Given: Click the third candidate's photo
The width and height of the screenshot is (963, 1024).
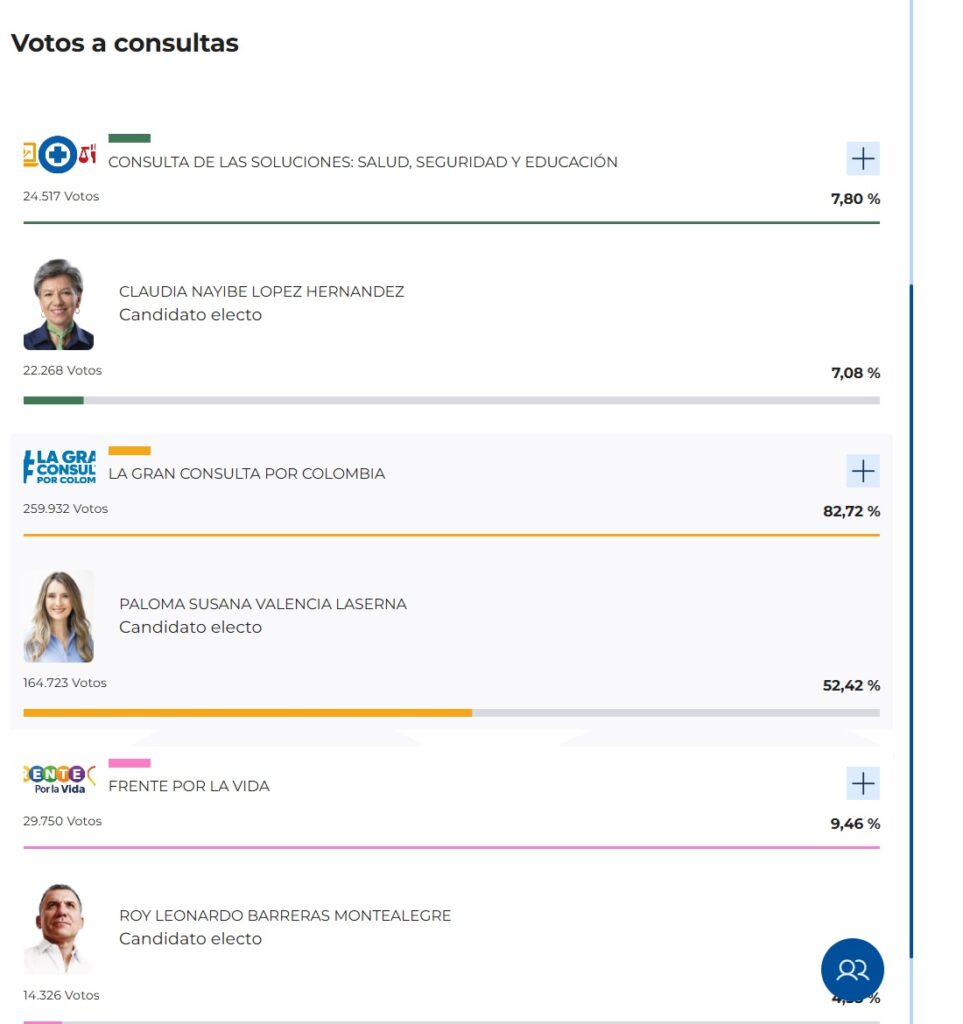Looking at the screenshot, I should (58, 929).
